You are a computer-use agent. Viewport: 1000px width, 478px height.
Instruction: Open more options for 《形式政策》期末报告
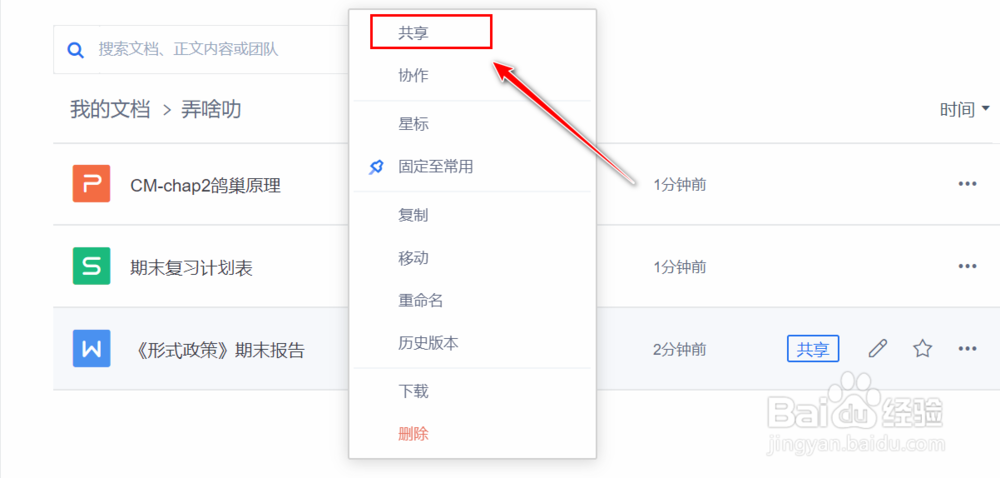coord(967,348)
